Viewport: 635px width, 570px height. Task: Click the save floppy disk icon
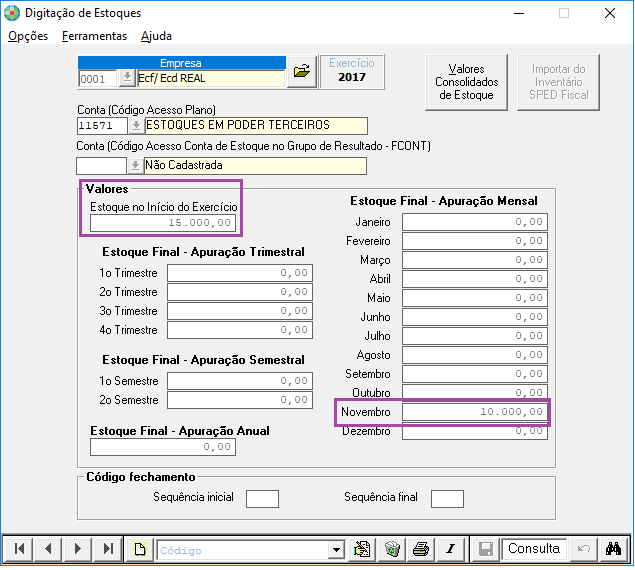486,549
